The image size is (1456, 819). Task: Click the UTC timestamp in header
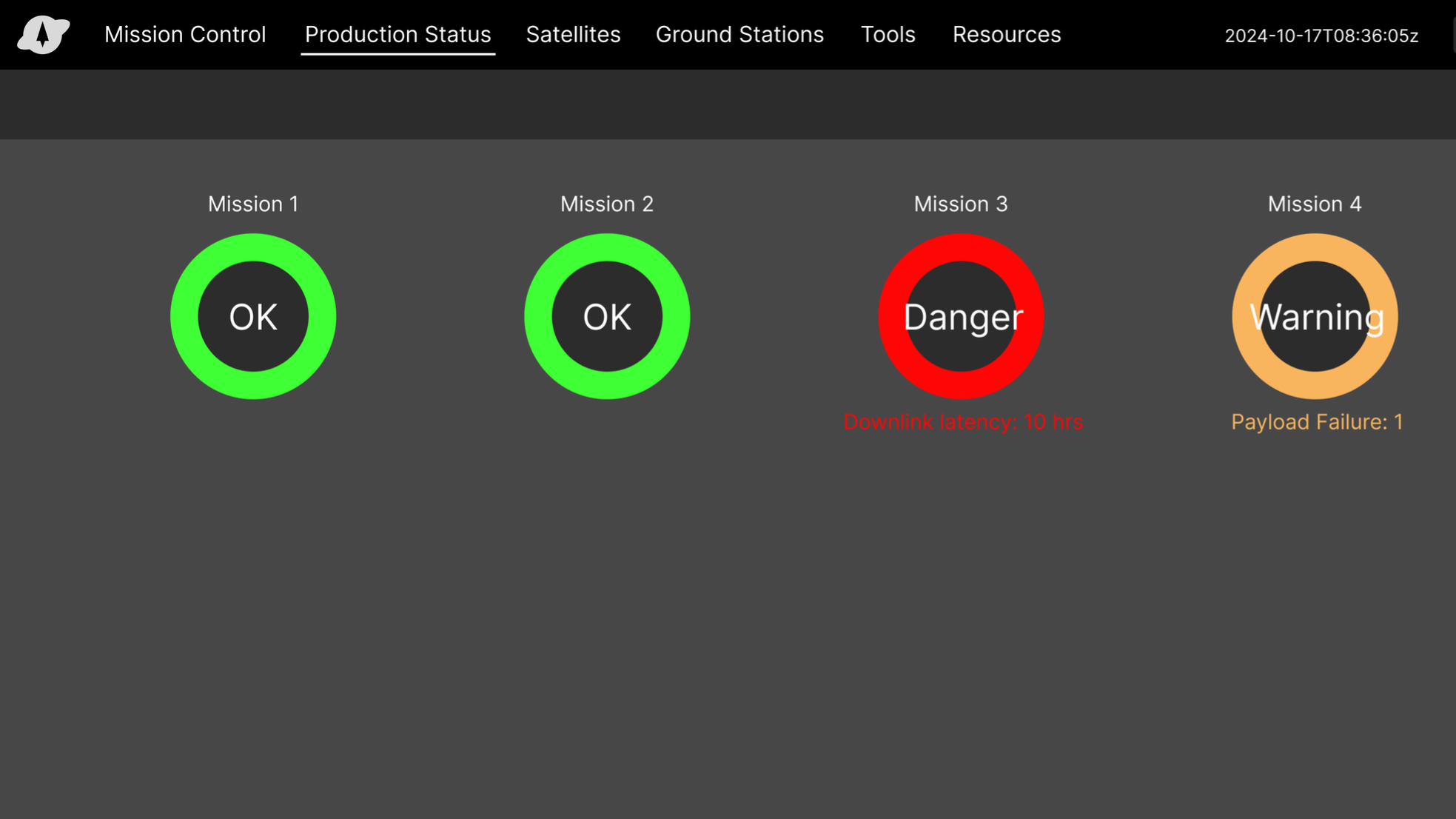click(1321, 36)
